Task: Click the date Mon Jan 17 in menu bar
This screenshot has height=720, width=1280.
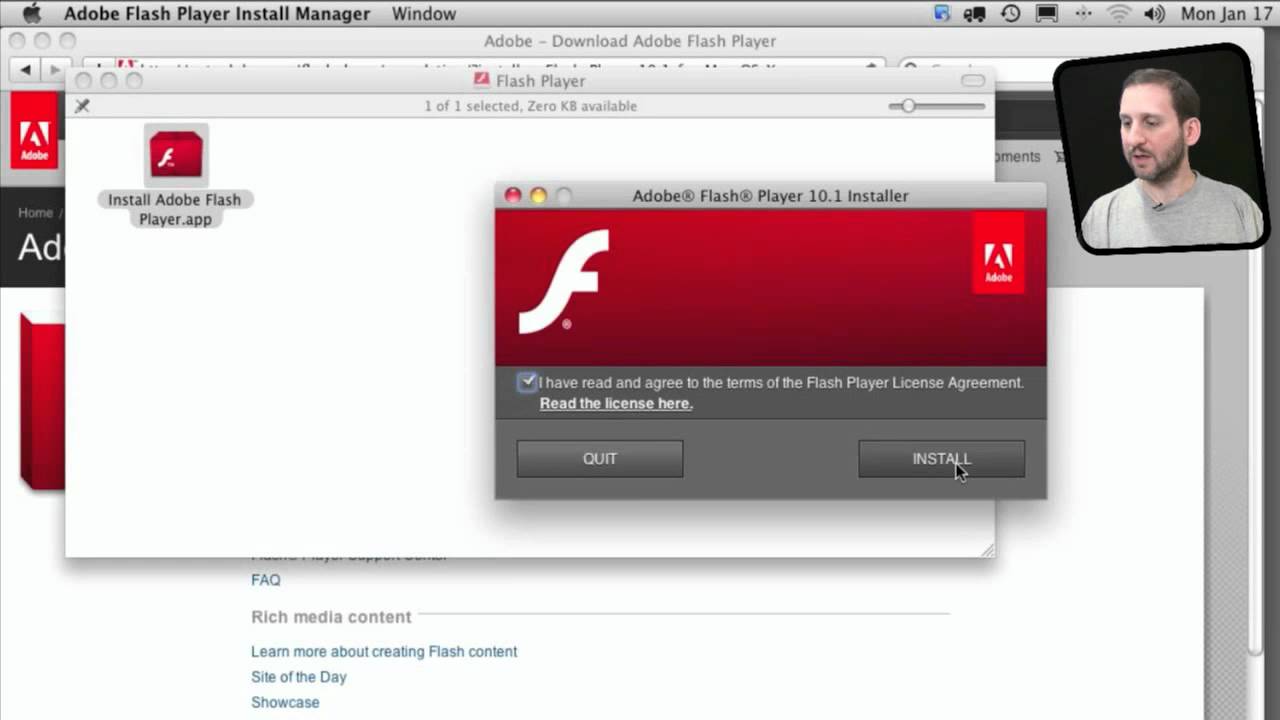Action: (1226, 14)
